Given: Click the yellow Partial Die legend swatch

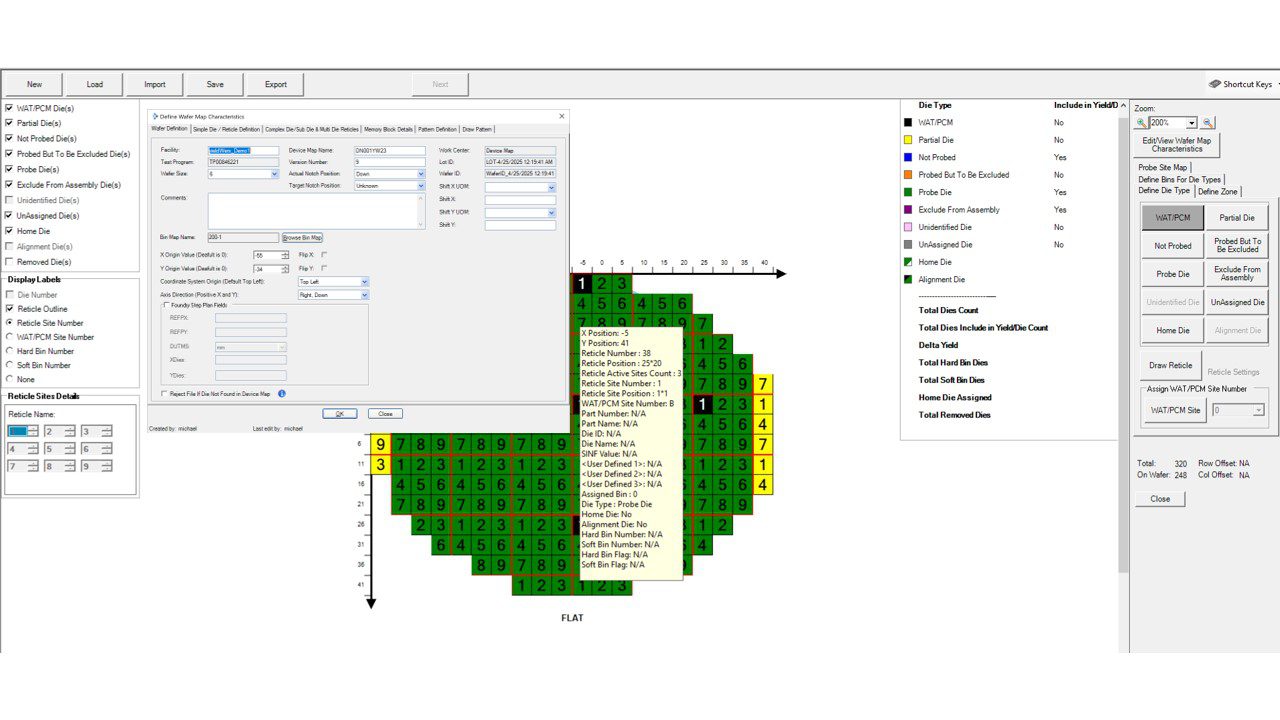Looking at the screenshot, I should [x=908, y=140].
